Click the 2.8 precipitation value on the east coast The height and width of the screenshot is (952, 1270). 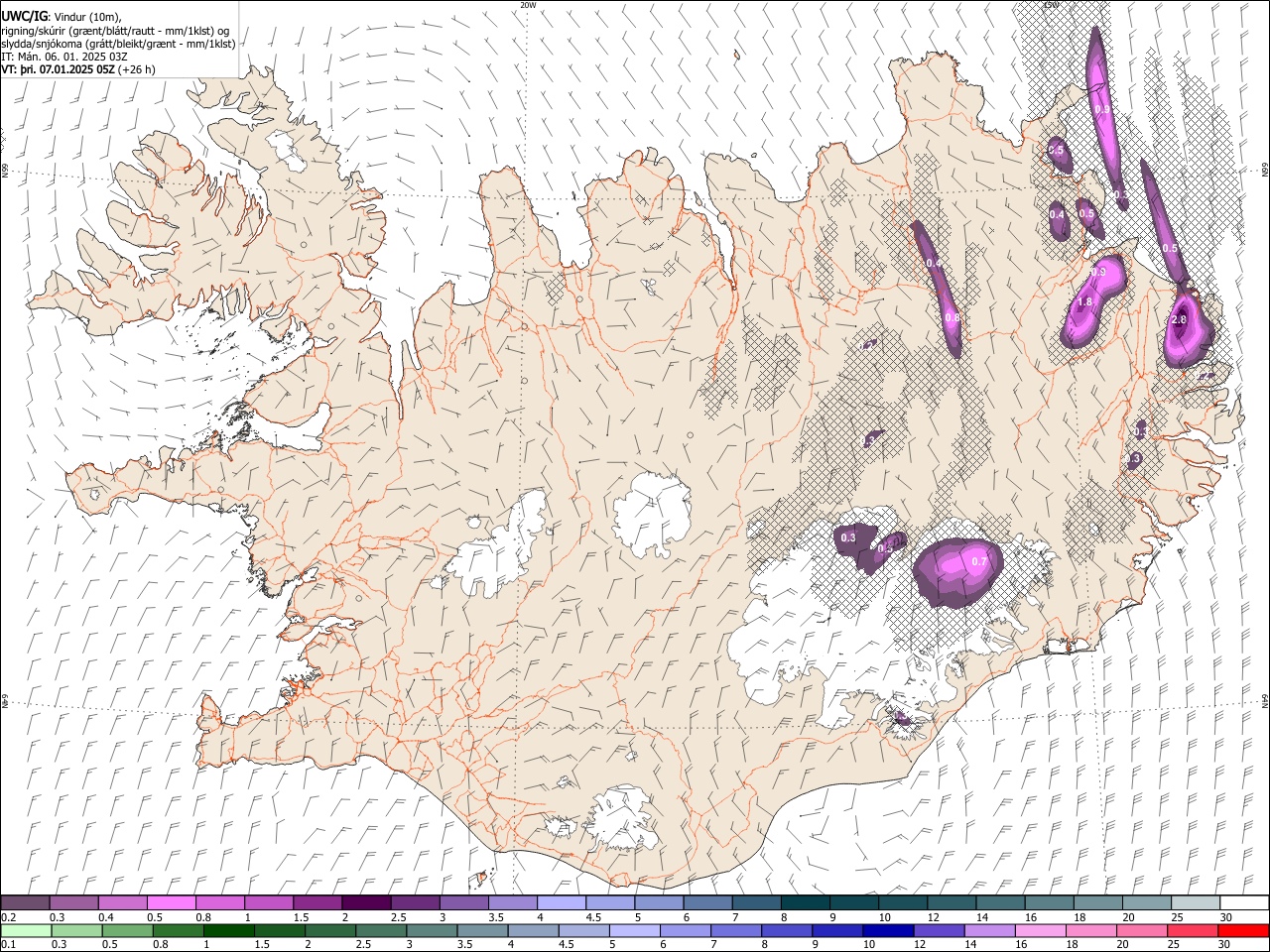click(x=1179, y=319)
